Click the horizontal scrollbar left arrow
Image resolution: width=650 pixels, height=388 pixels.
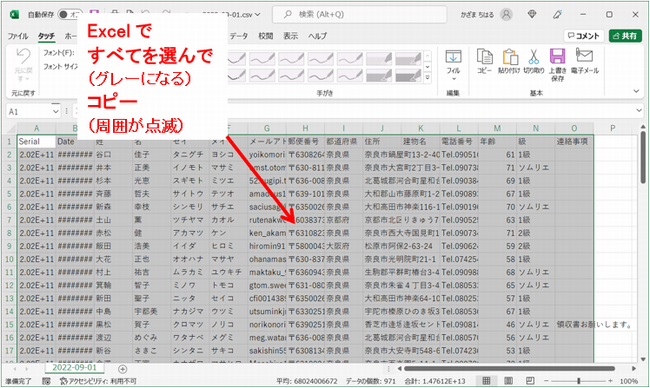pos(400,369)
